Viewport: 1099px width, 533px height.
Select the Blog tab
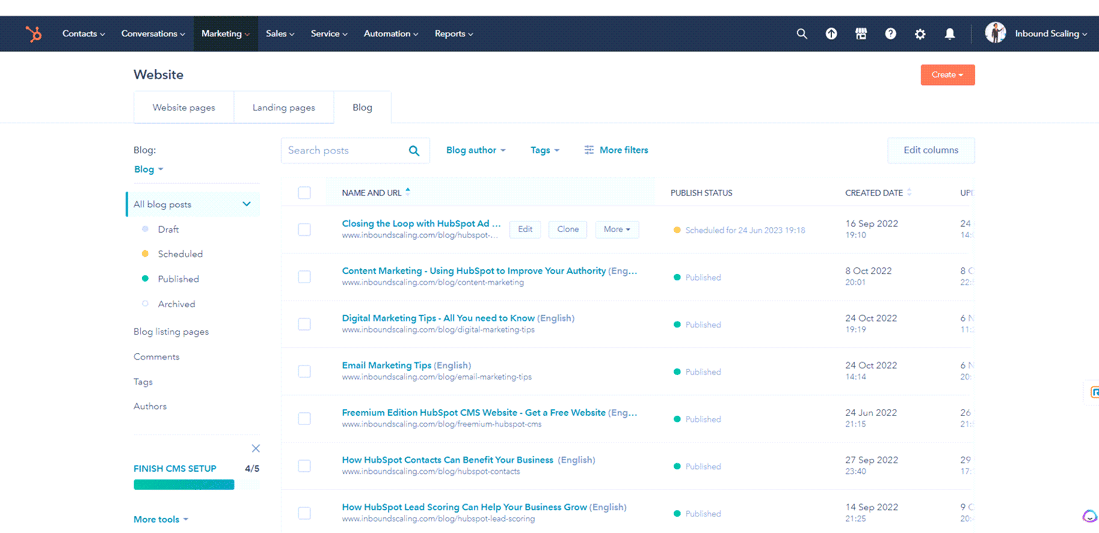coord(362,108)
